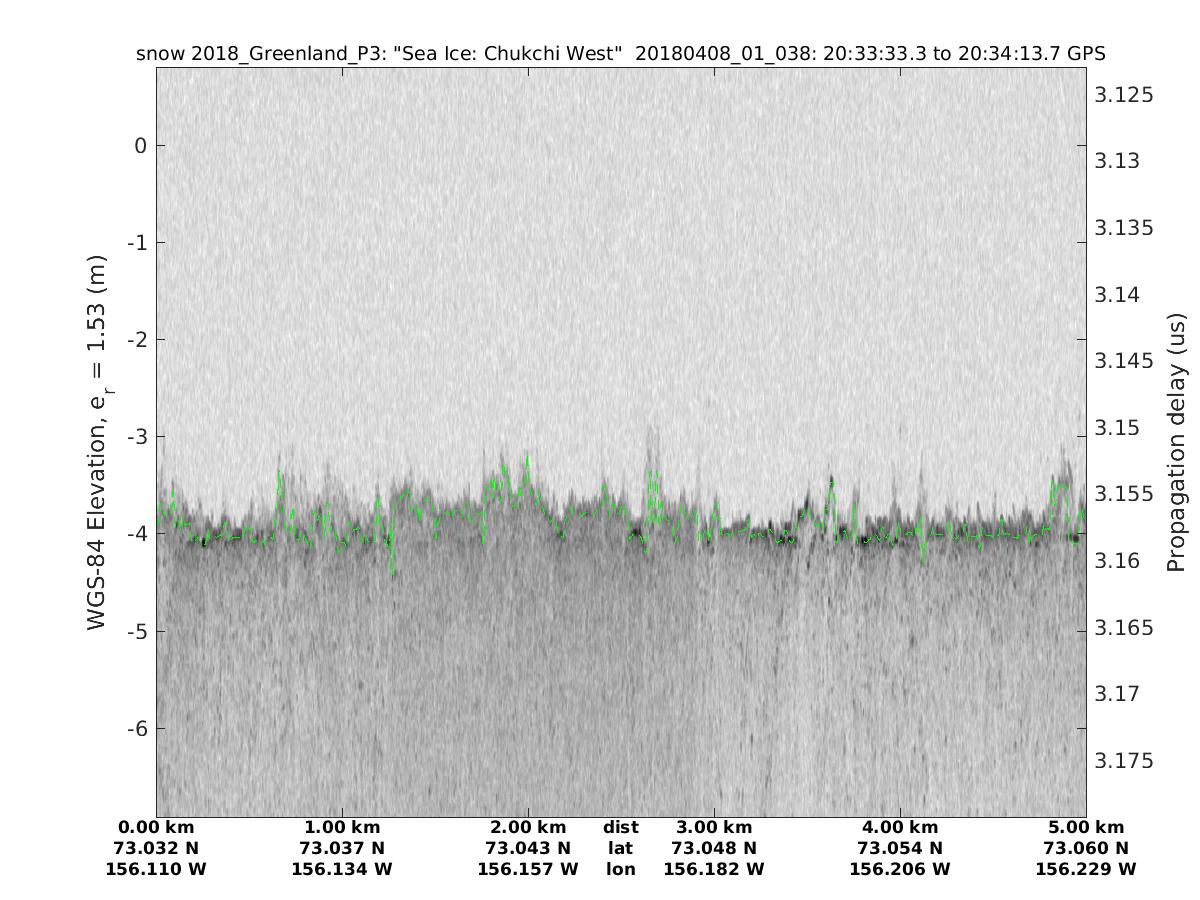The height and width of the screenshot is (900, 1200).
Task: Click the -3 elevation tick label
Action: tap(137, 437)
